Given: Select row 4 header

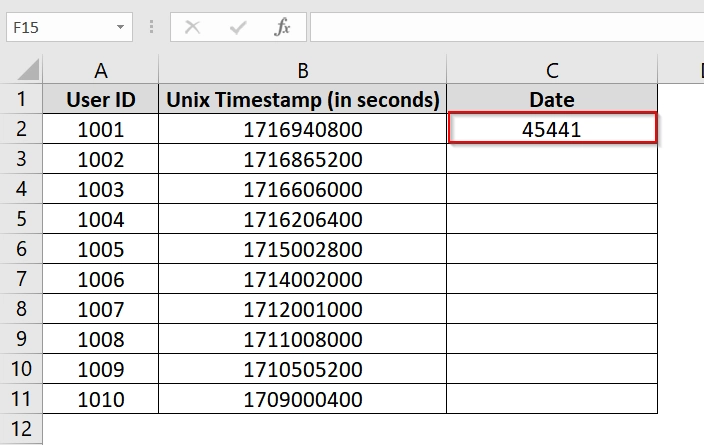Looking at the screenshot, I should pos(21,189).
